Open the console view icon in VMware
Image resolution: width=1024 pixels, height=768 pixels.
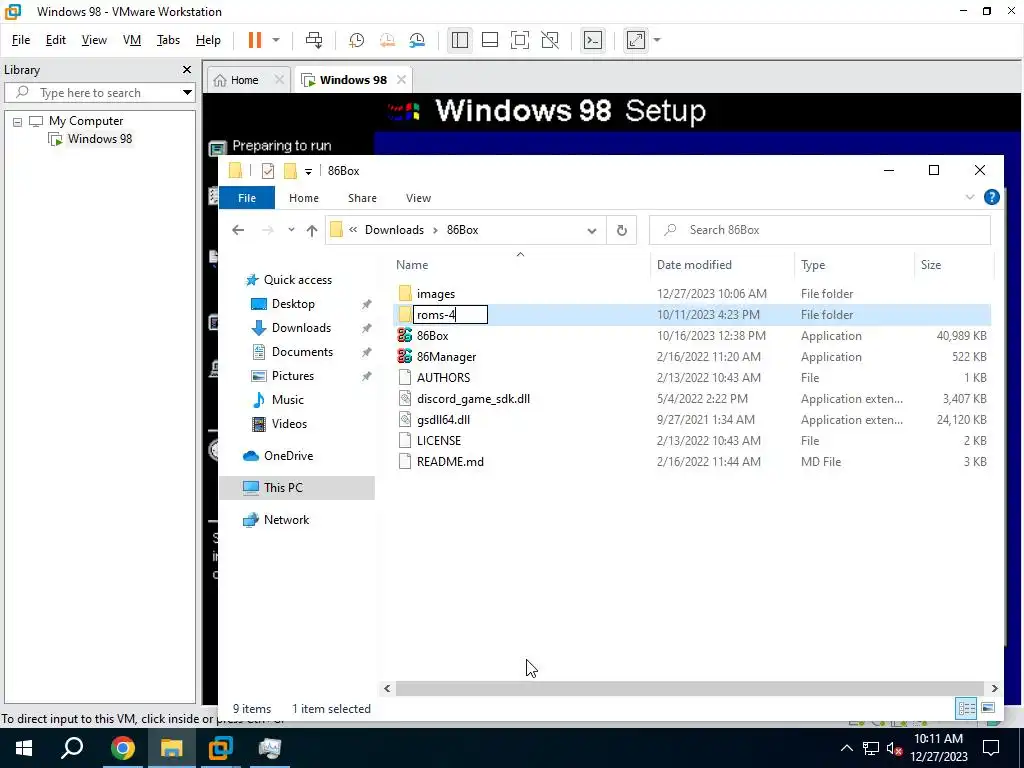[x=592, y=40]
